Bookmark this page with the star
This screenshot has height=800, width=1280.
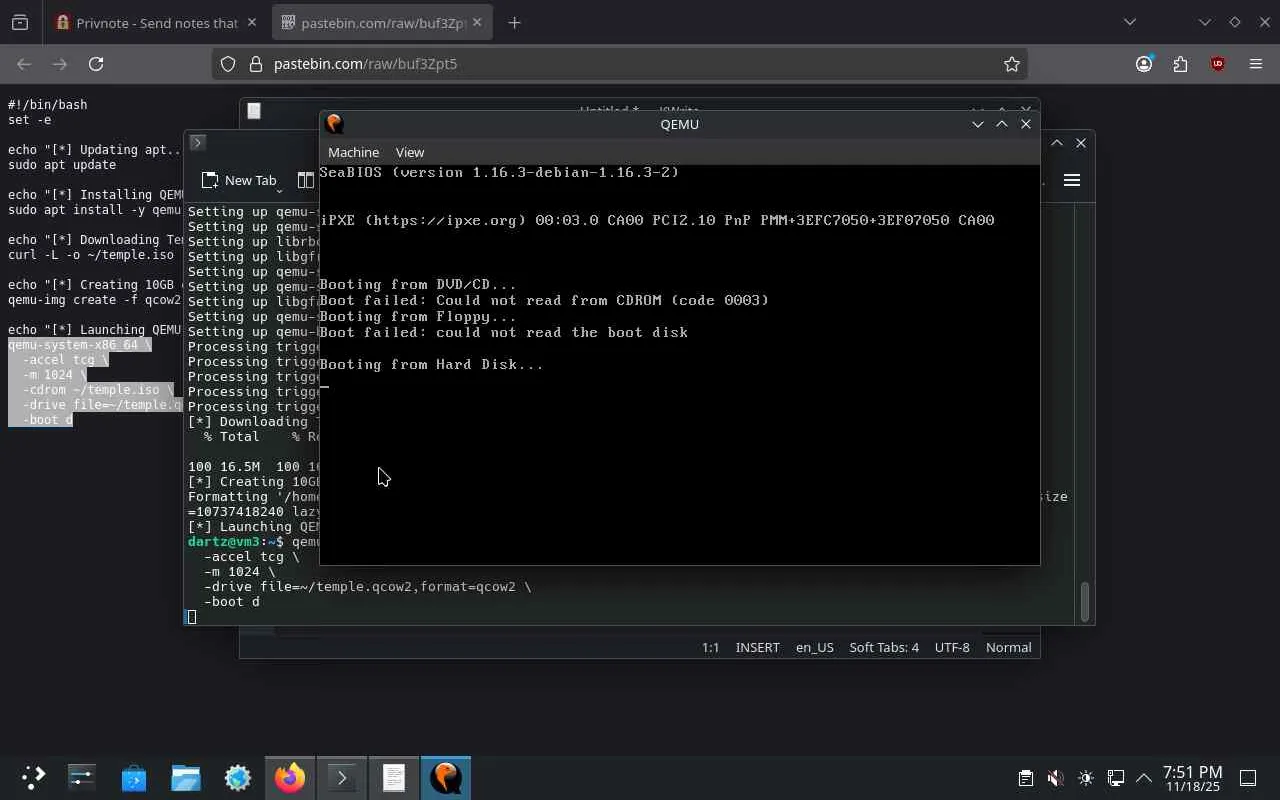click(x=1012, y=64)
